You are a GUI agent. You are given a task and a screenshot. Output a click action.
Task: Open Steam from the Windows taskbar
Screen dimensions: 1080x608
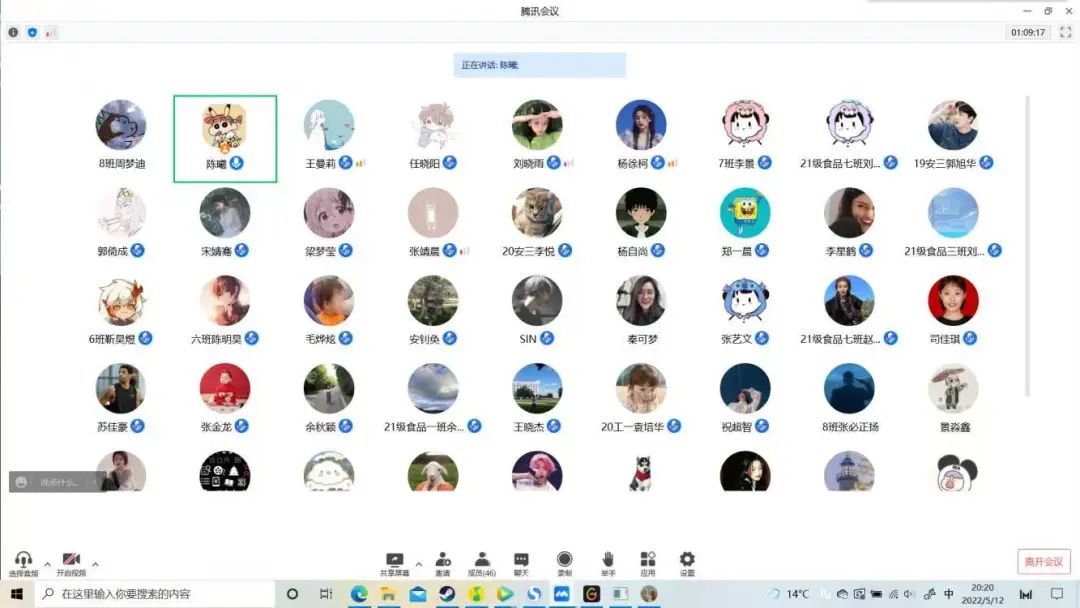[x=446, y=594]
